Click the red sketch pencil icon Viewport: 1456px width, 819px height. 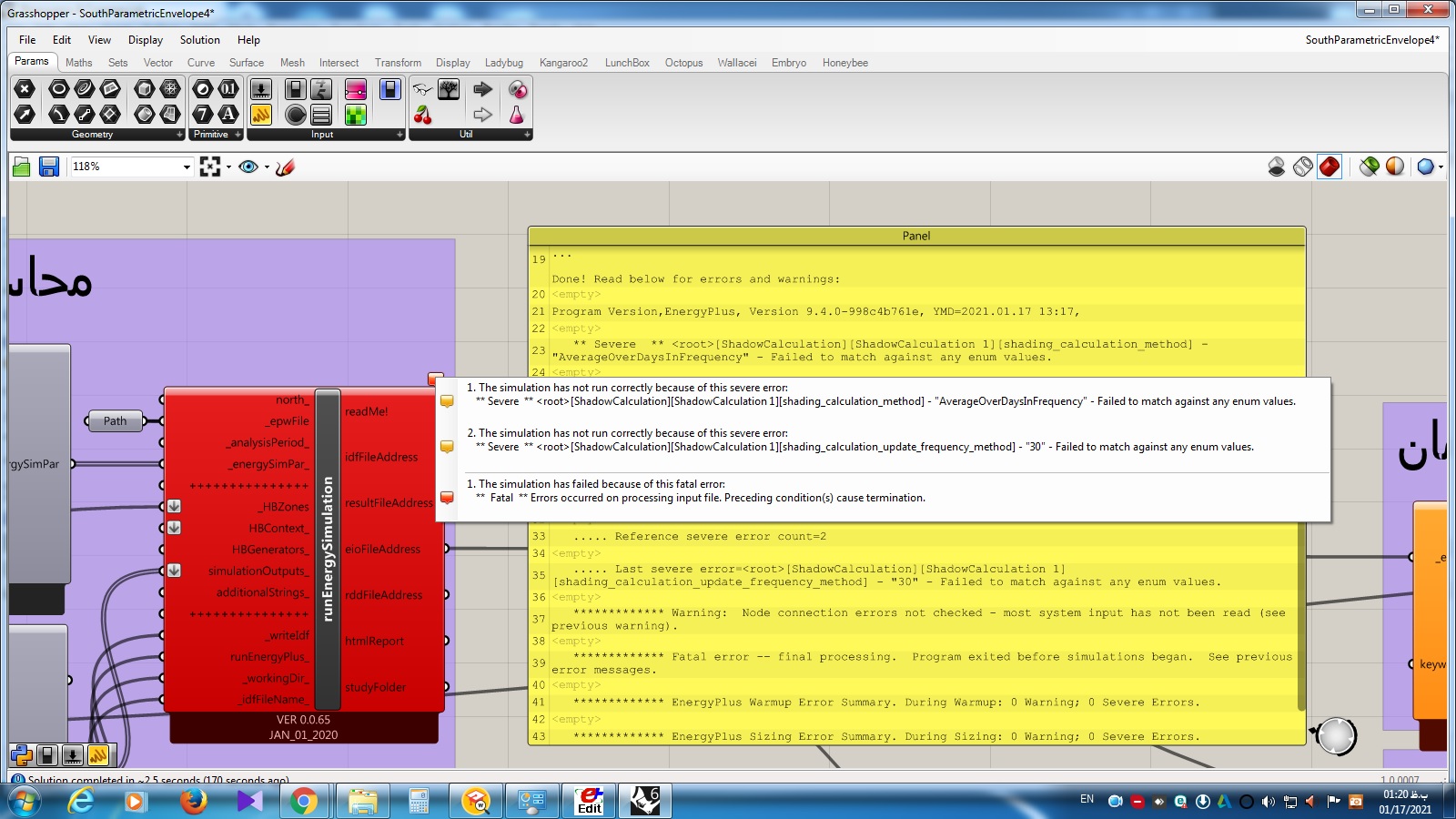[x=285, y=167]
